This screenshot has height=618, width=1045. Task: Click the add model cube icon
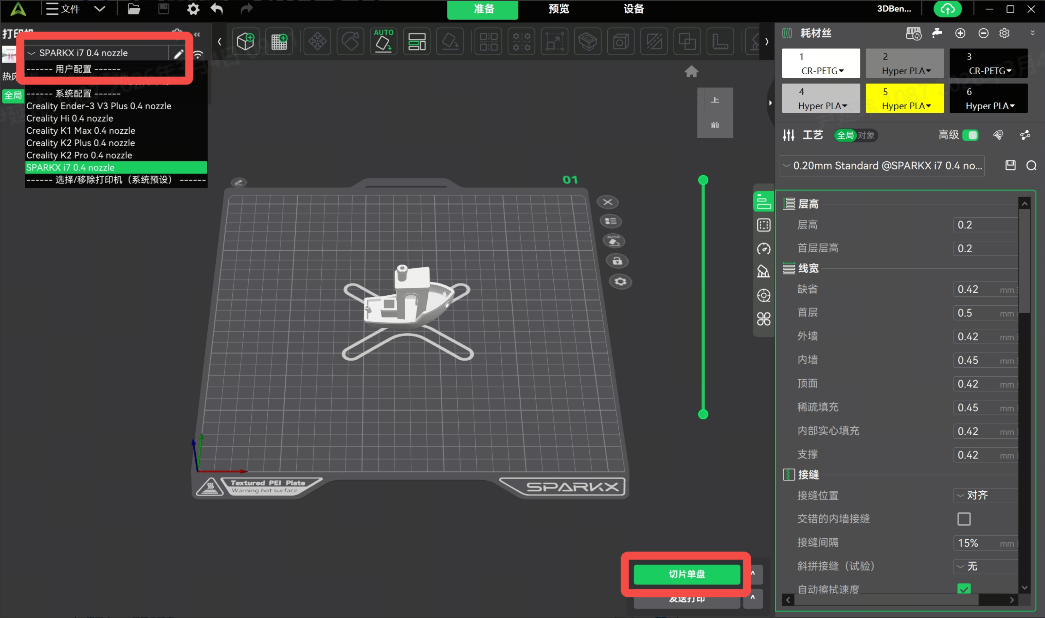[x=246, y=42]
